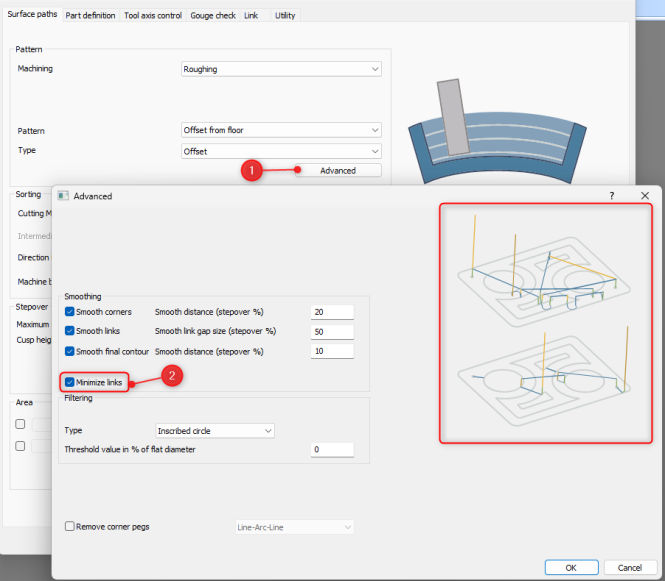Screen dimensions: 665x581
Task: Click the Smooth link gap size field
Action: [332, 331]
